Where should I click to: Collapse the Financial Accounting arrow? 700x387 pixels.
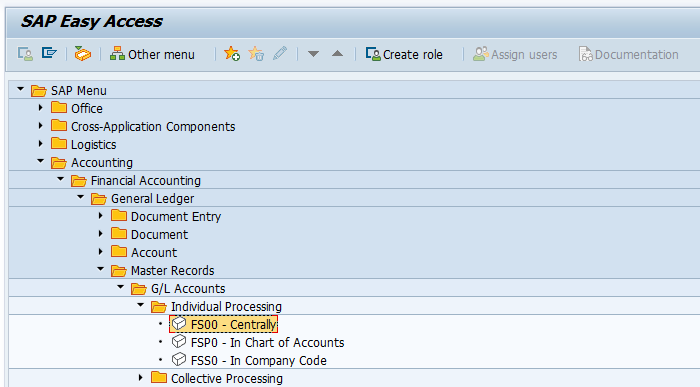click(x=61, y=179)
